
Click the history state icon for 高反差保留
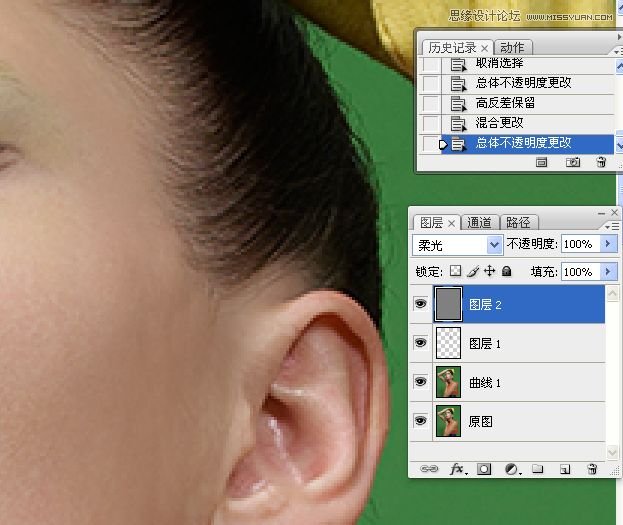coord(458,104)
